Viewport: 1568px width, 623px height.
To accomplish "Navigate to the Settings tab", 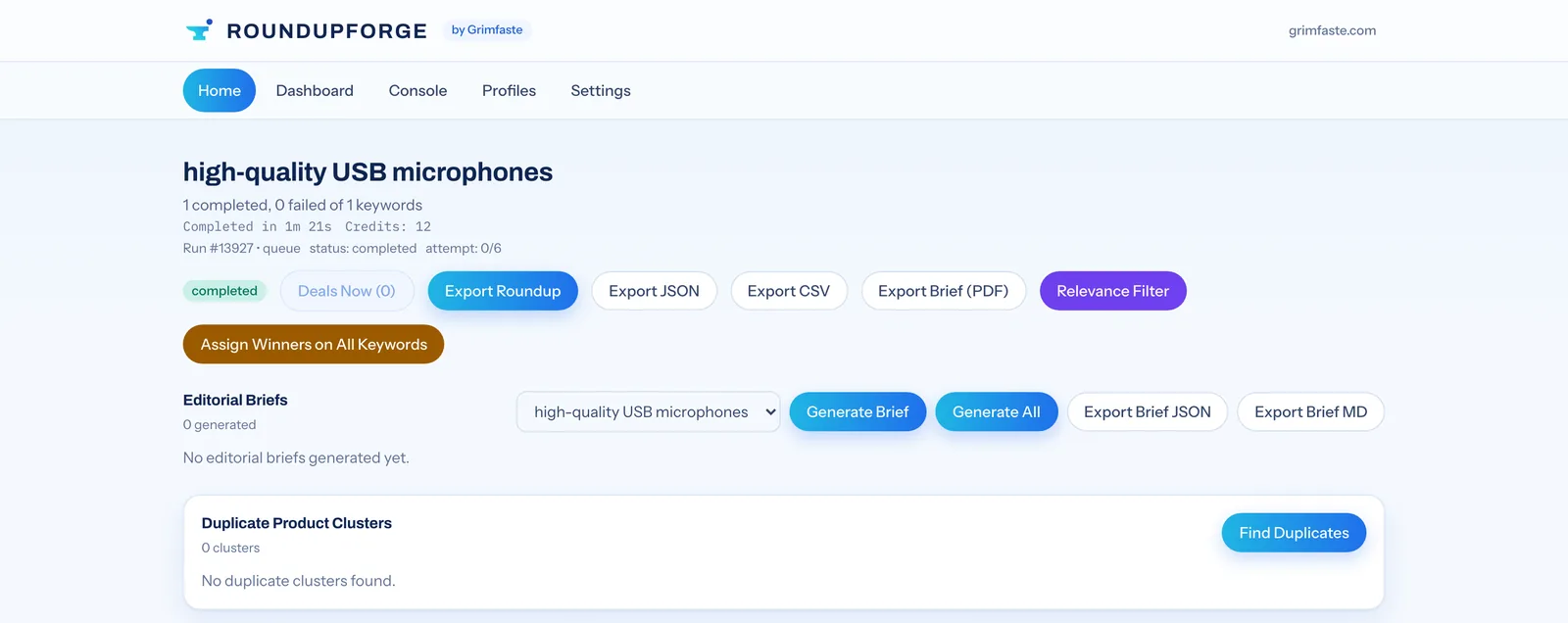I will click(x=601, y=90).
